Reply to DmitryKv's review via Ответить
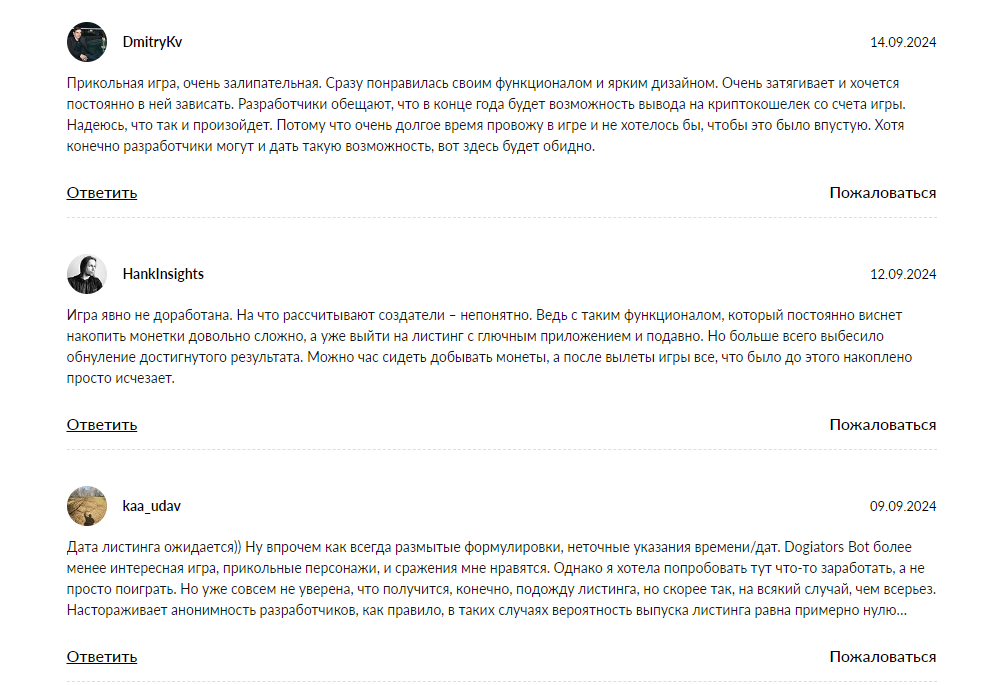 click(x=102, y=193)
